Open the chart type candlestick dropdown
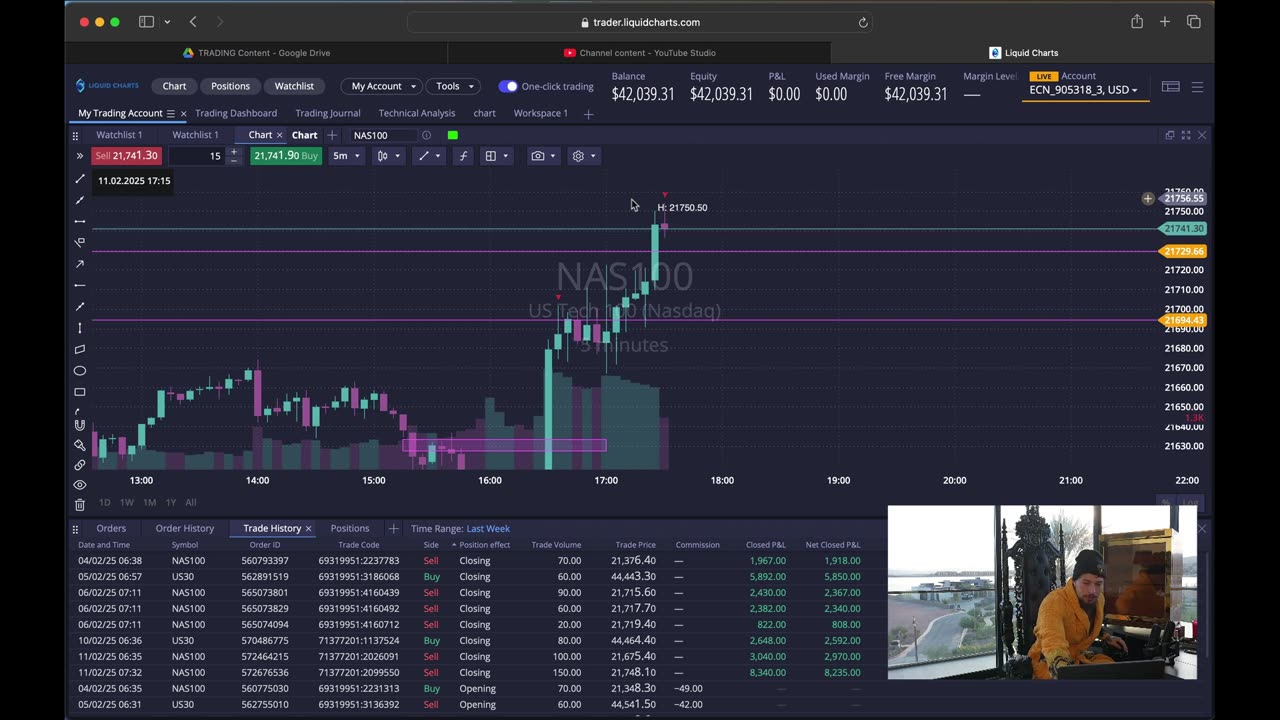The height and width of the screenshot is (720, 1280). coord(388,156)
